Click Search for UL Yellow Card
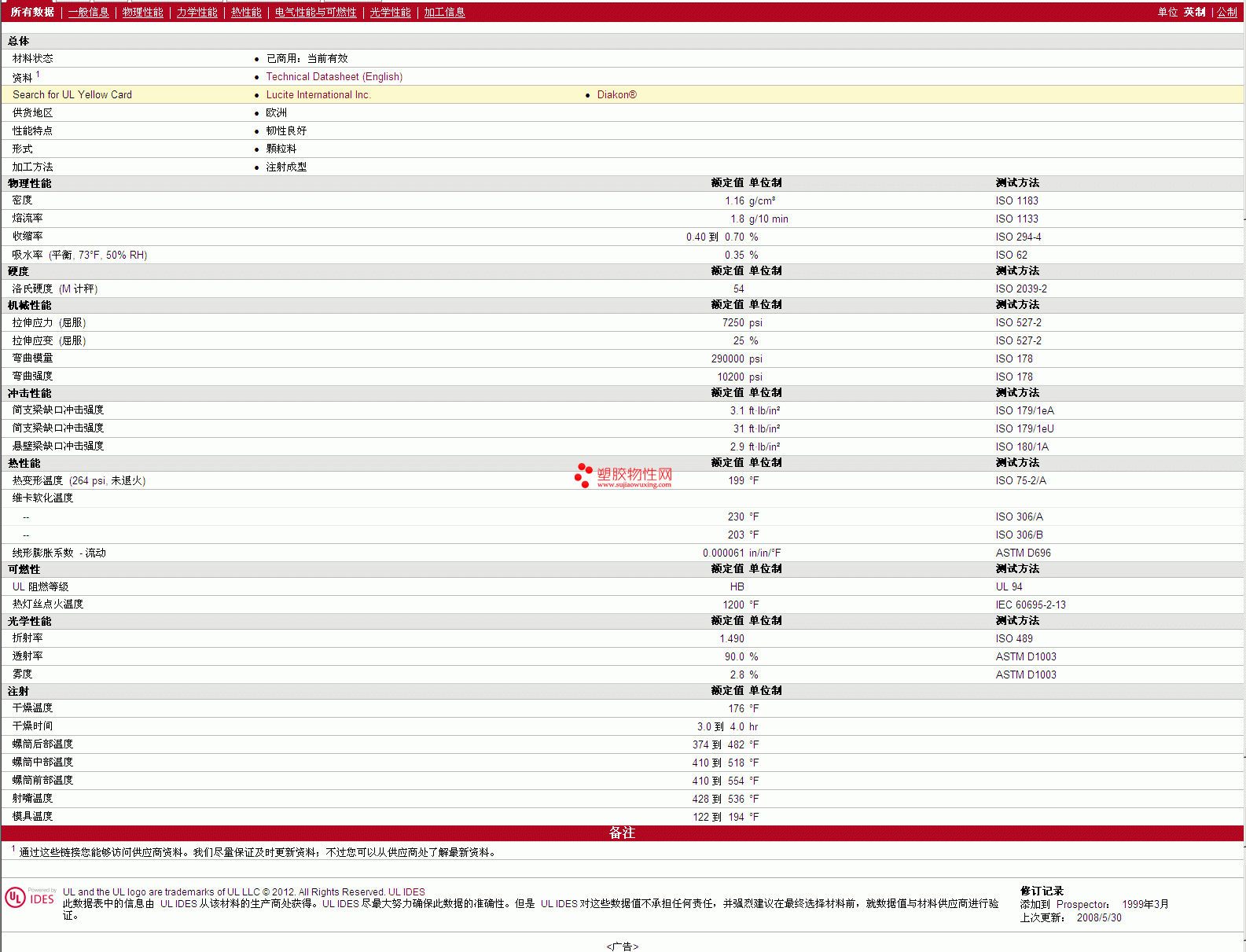1246x952 pixels. pyautogui.click(x=72, y=95)
